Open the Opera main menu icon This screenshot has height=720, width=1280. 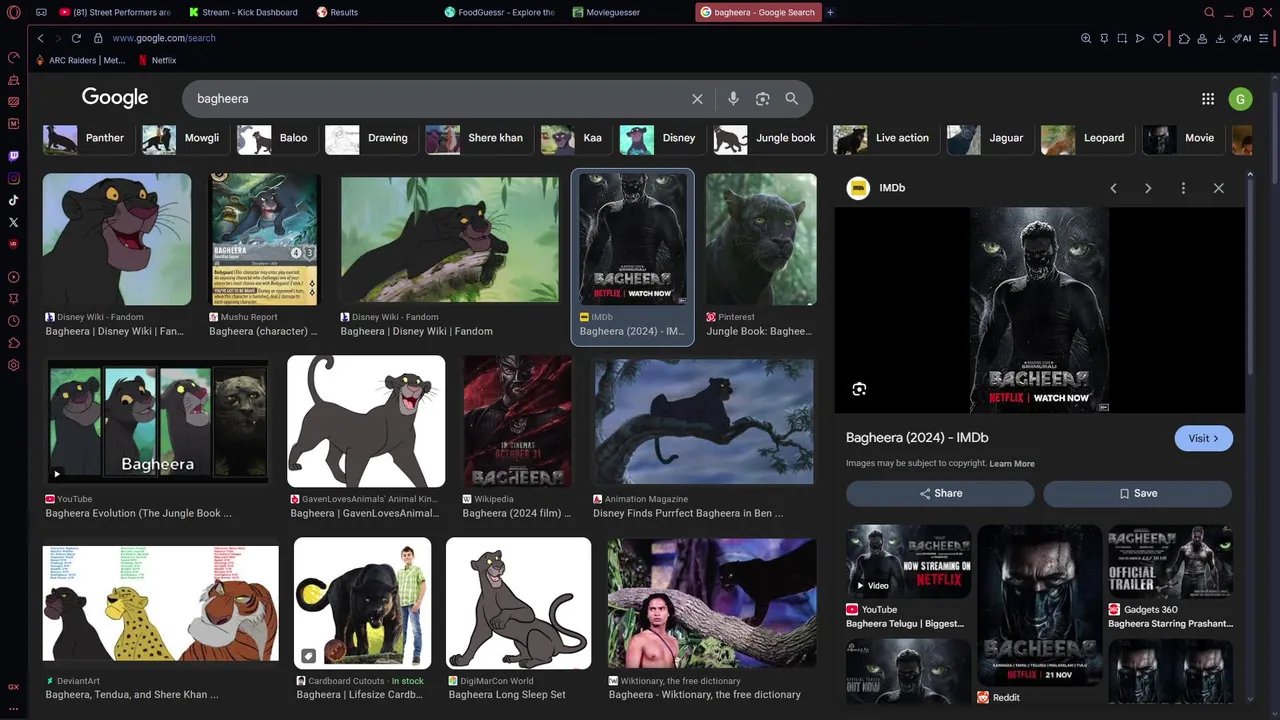14,12
